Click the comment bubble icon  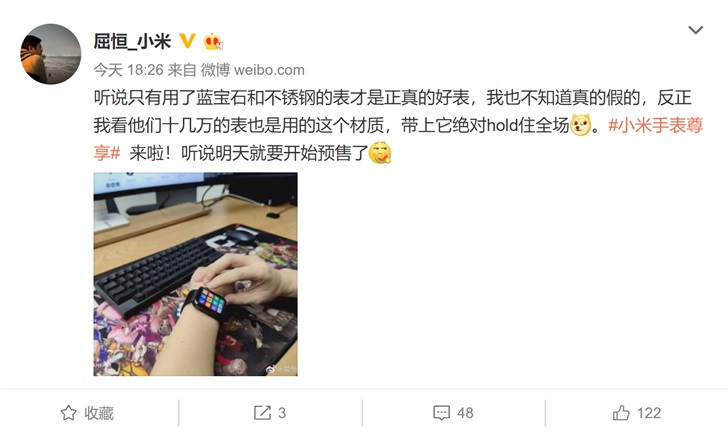pos(441,413)
